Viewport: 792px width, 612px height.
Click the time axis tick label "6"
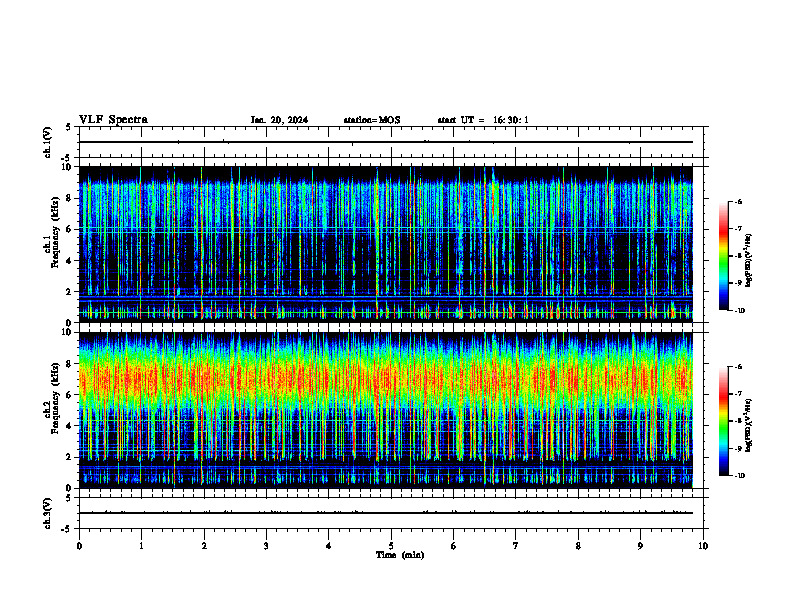pos(454,546)
